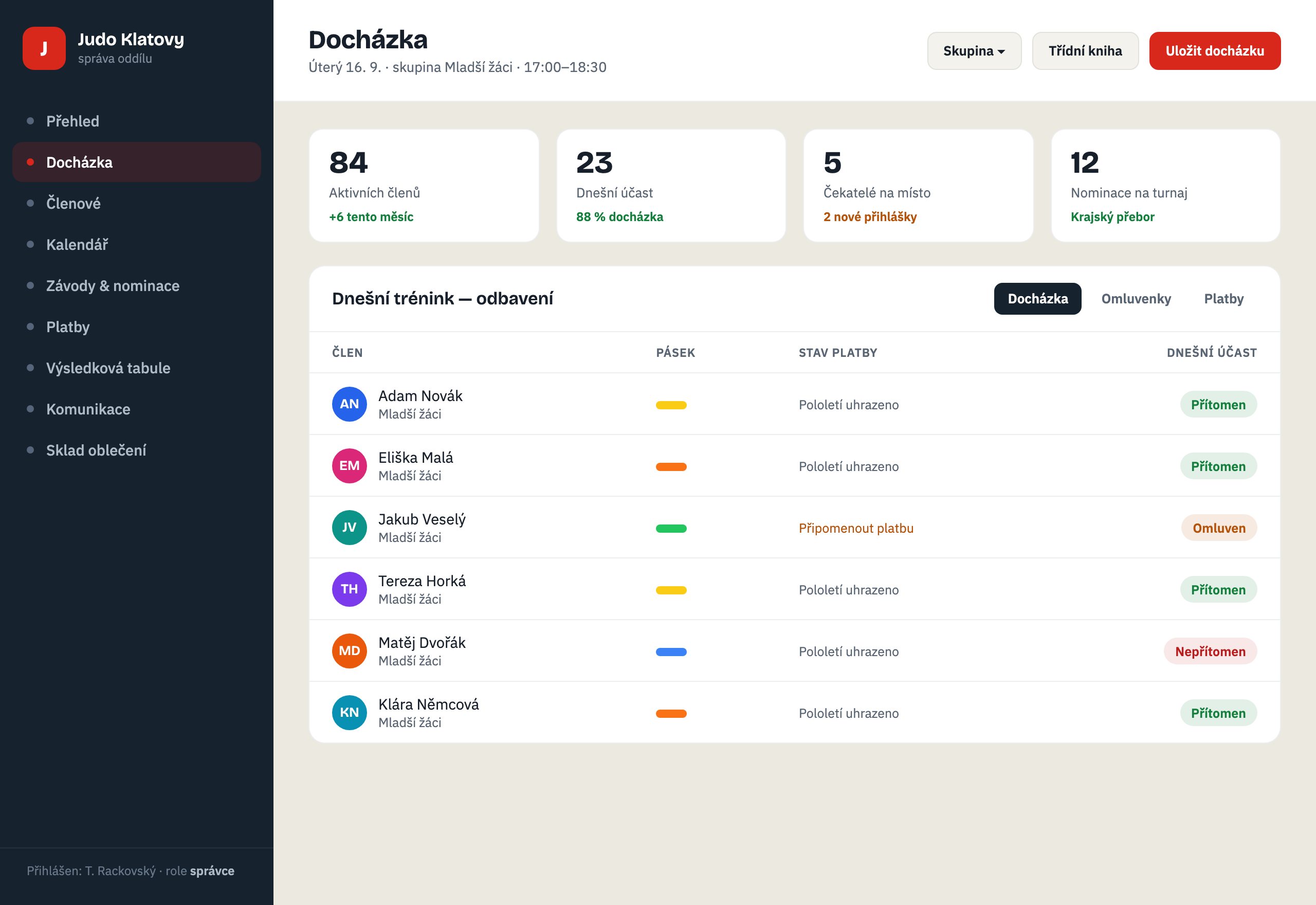The height and width of the screenshot is (905, 1316).
Task: Save attendance with Uložit docházku button
Action: pos(1215,51)
